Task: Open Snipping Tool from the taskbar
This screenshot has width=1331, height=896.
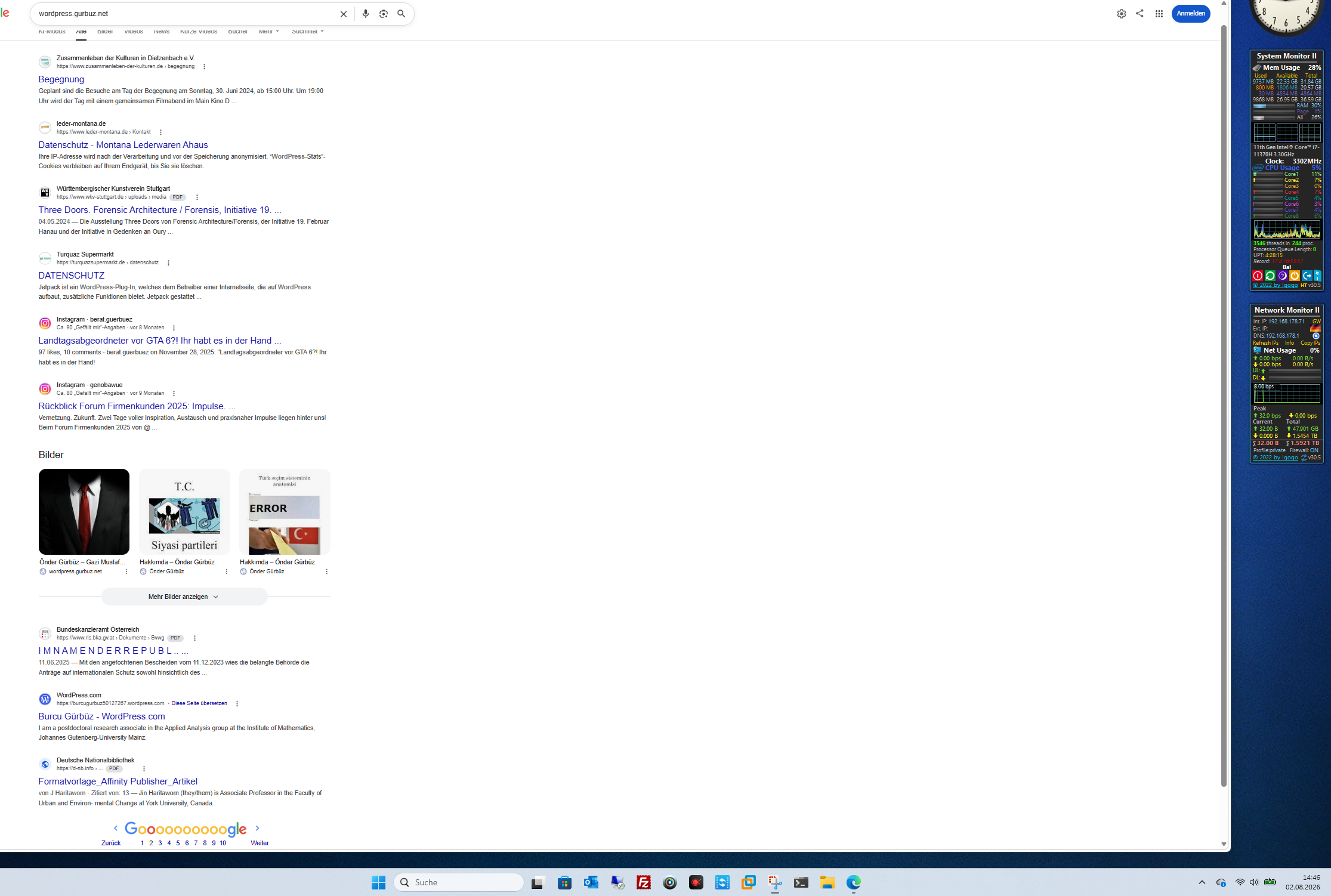Action: pyautogui.click(x=775, y=882)
